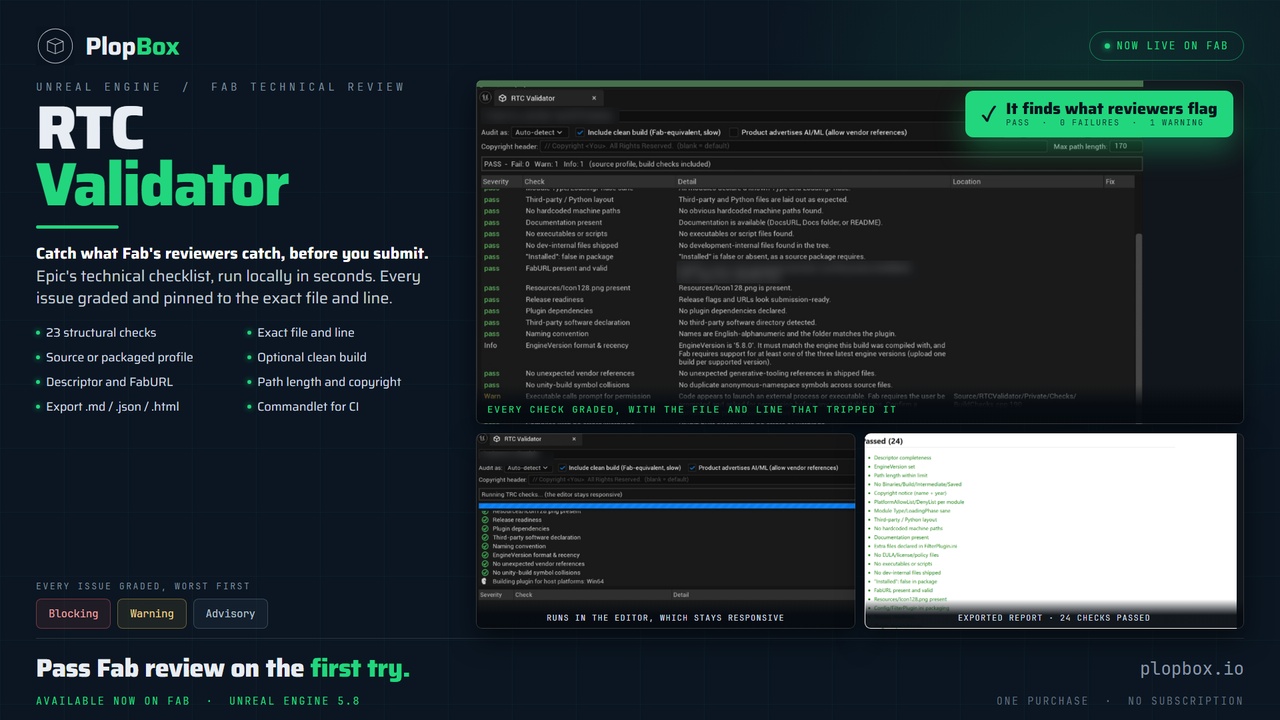The image size is (1280, 720).
Task: Click the Warning severity badge
Action: pos(152,613)
